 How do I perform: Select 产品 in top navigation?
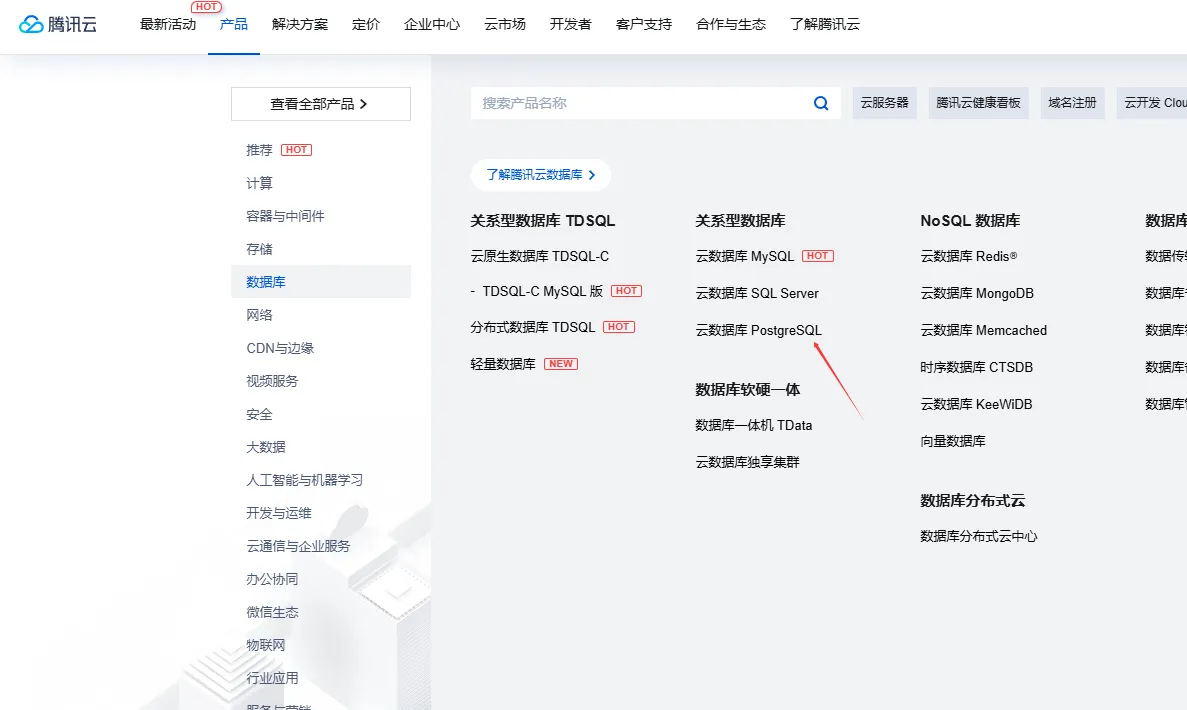pos(234,24)
